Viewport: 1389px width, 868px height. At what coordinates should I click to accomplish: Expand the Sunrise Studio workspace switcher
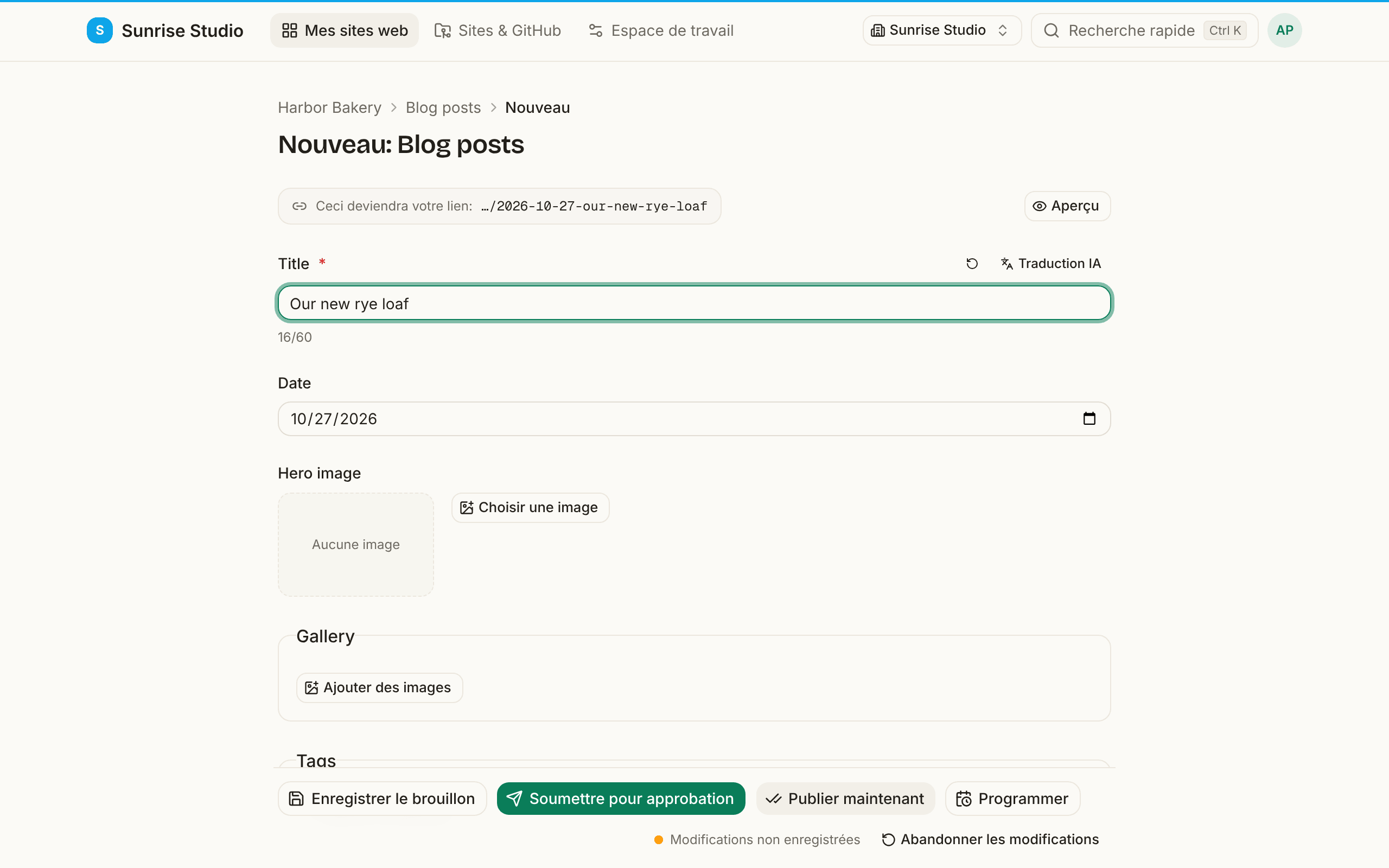click(941, 30)
